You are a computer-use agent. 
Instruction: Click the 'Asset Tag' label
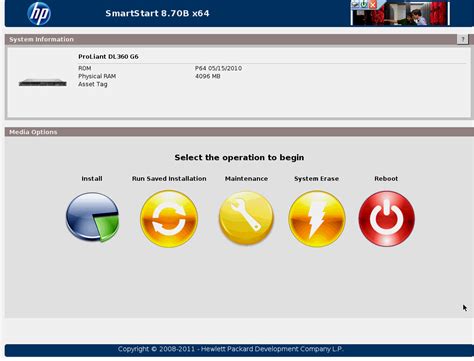coord(93,84)
